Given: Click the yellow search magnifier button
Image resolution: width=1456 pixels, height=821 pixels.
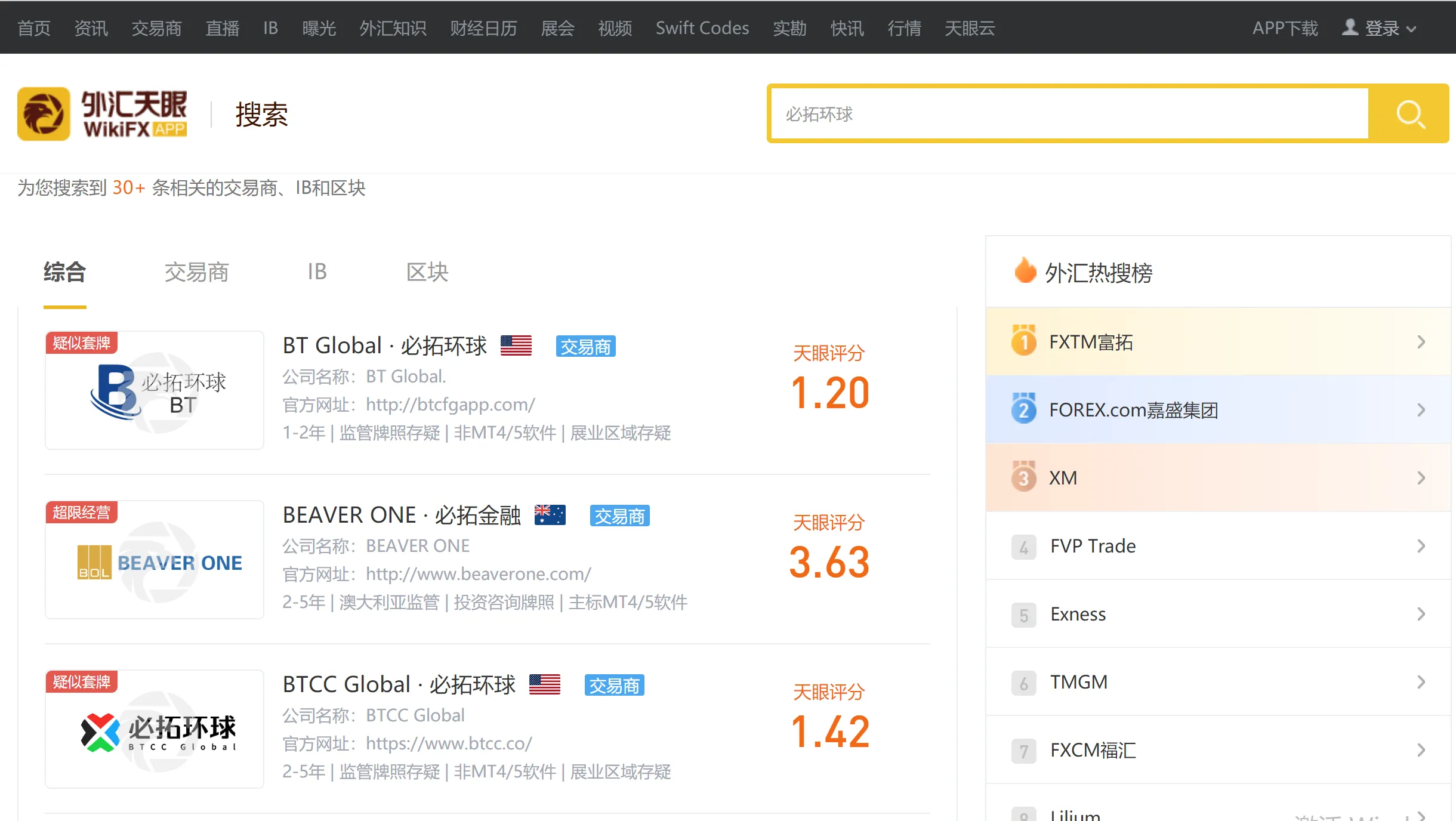Looking at the screenshot, I should [x=1409, y=114].
